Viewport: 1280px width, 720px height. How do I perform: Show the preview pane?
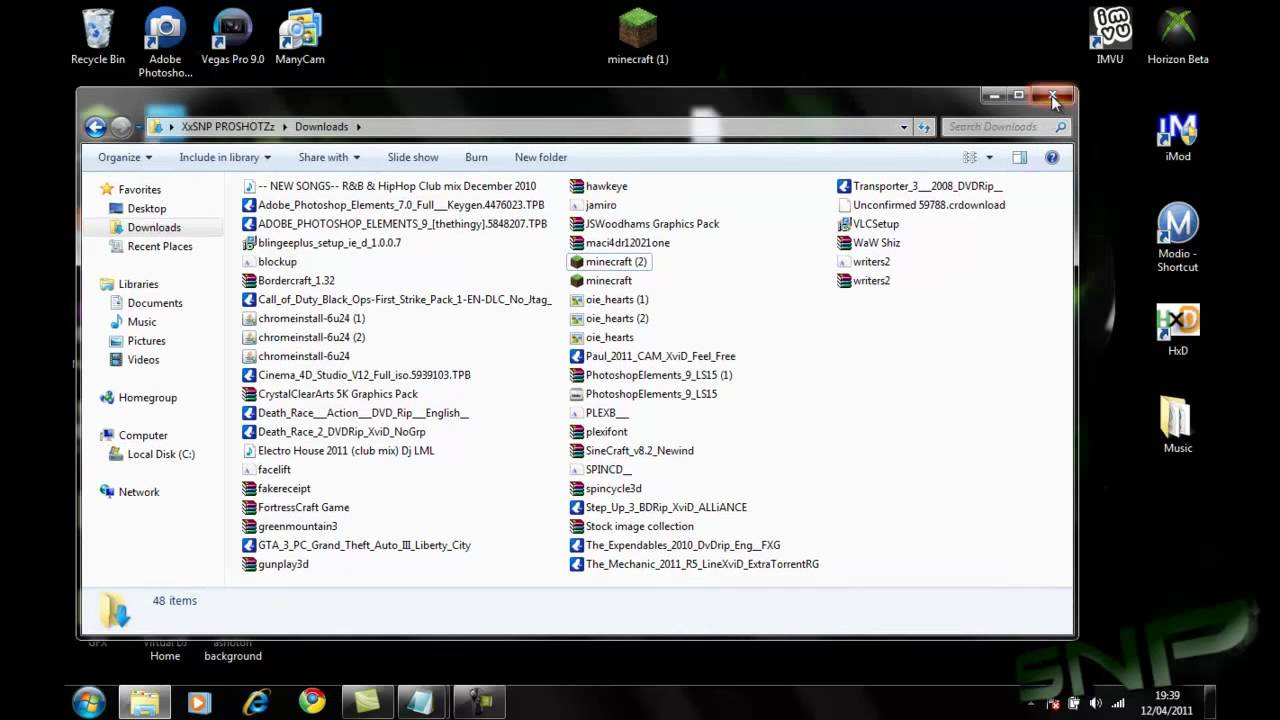1019,157
